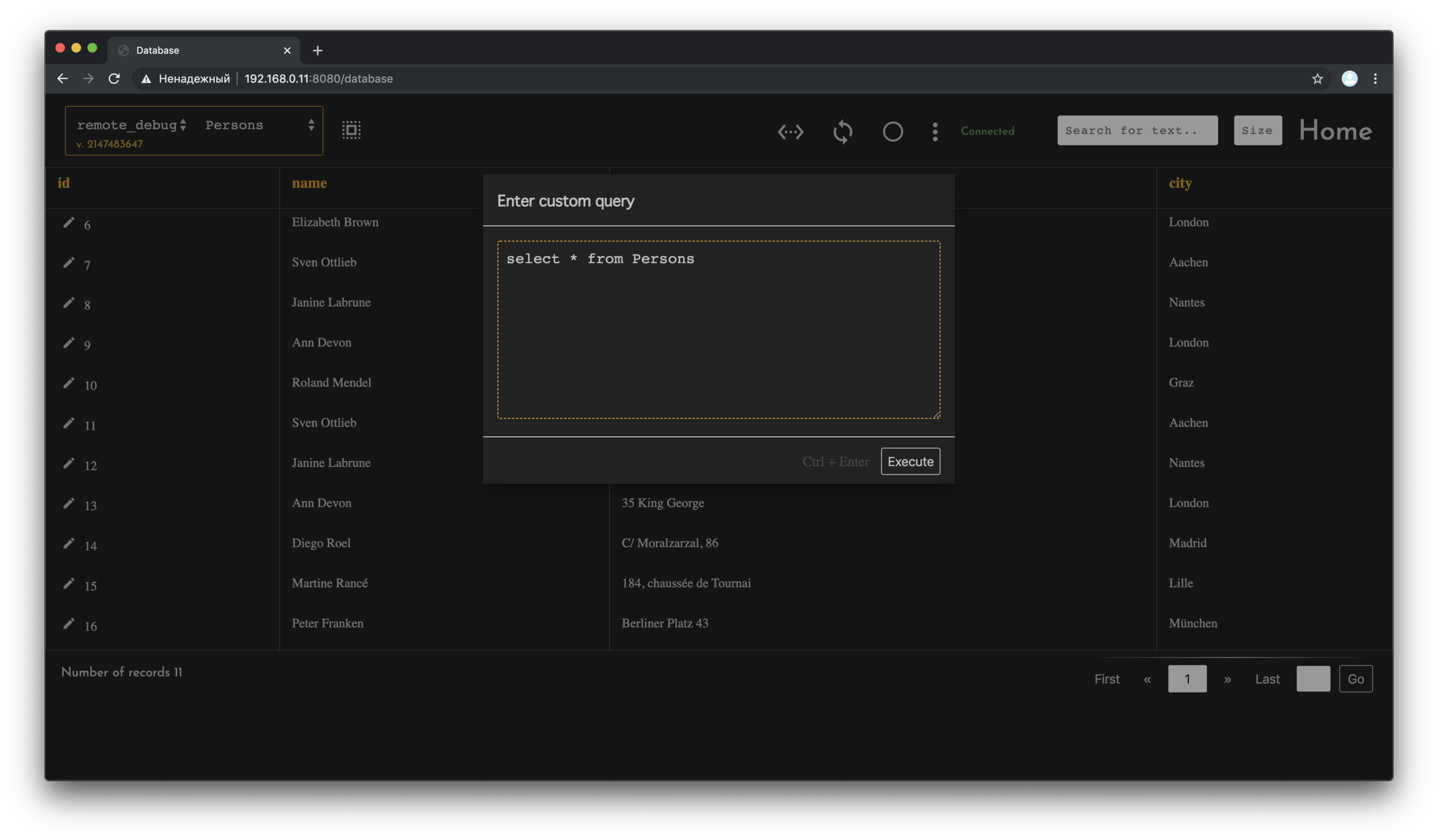
Task: Click edit pencil for row 16
Action: point(68,623)
